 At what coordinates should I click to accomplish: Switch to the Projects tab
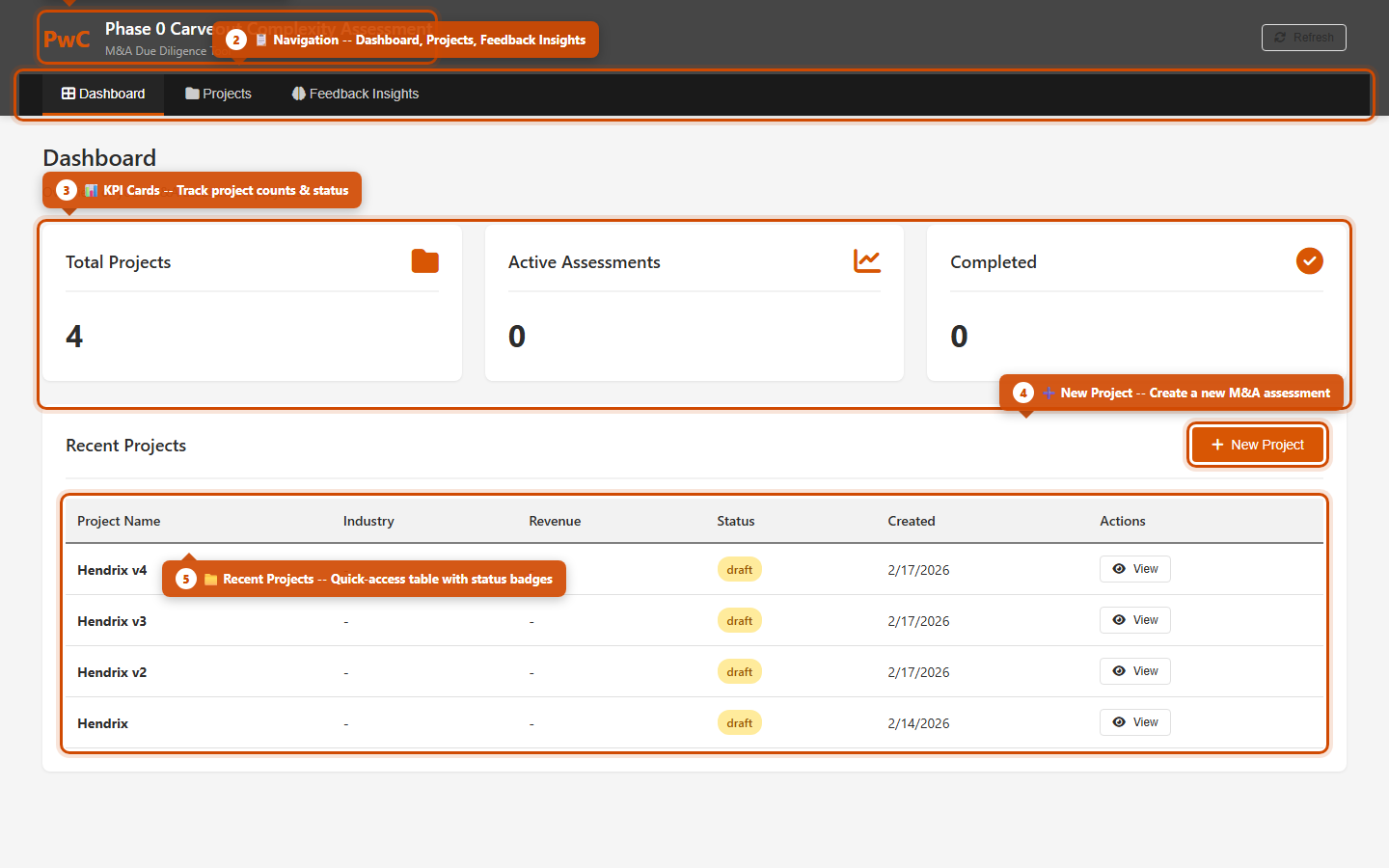point(219,93)
